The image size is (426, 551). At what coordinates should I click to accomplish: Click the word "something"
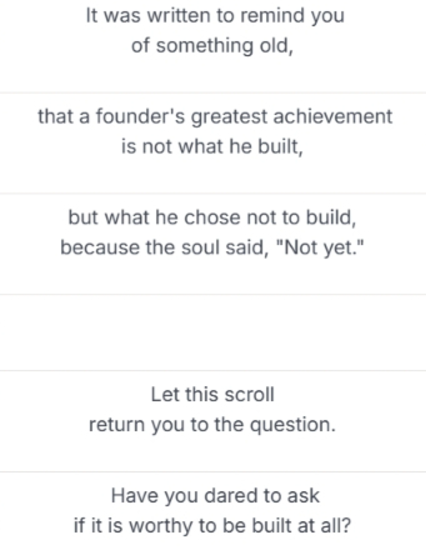(205, 46)
